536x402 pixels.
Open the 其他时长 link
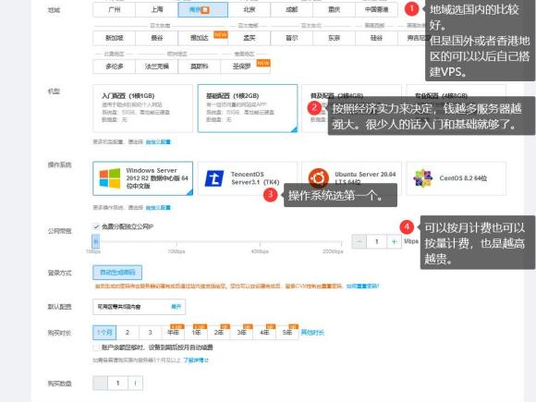(x=313, y=332)
